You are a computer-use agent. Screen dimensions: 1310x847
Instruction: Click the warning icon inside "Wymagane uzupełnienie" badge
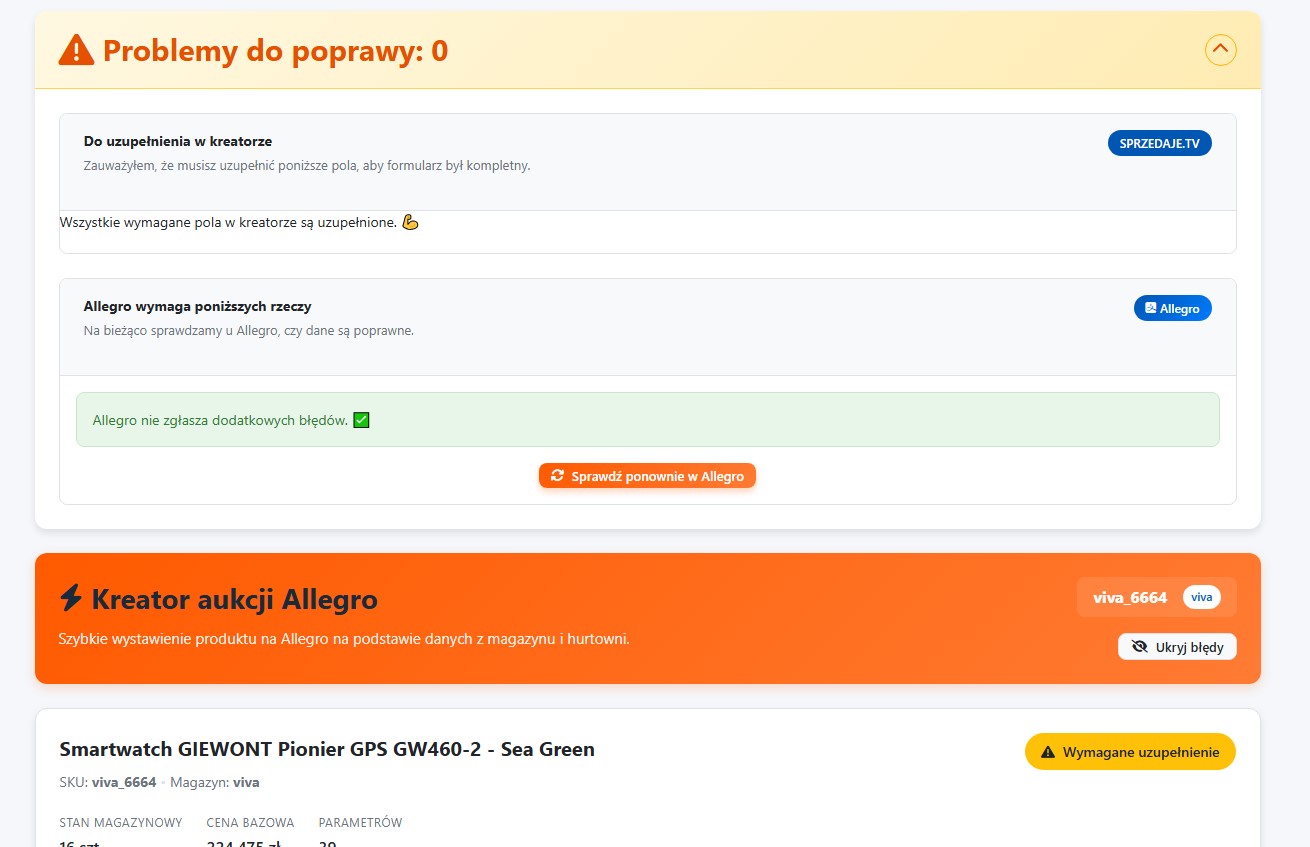(1047, 751)
